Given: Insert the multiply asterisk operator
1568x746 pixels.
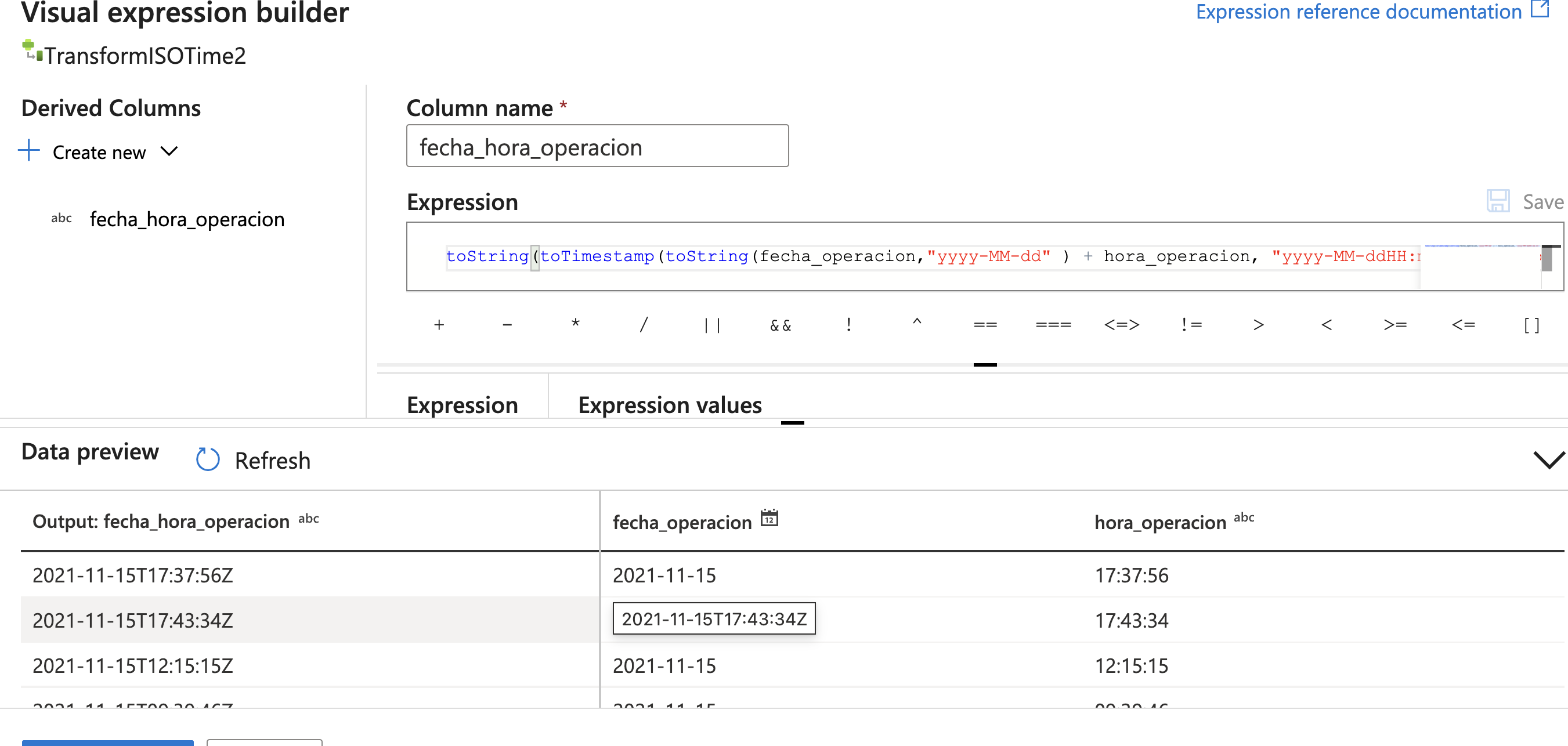Looking at the screenshot, I should tap(575, 324).
